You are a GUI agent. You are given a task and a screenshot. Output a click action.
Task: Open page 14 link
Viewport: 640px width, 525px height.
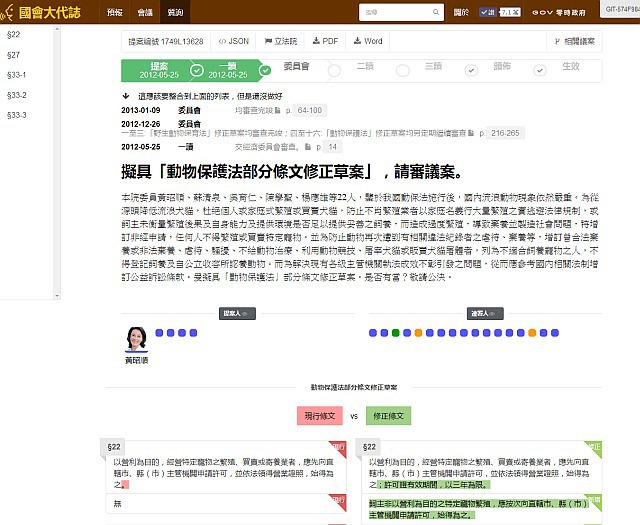coord(333,147)
